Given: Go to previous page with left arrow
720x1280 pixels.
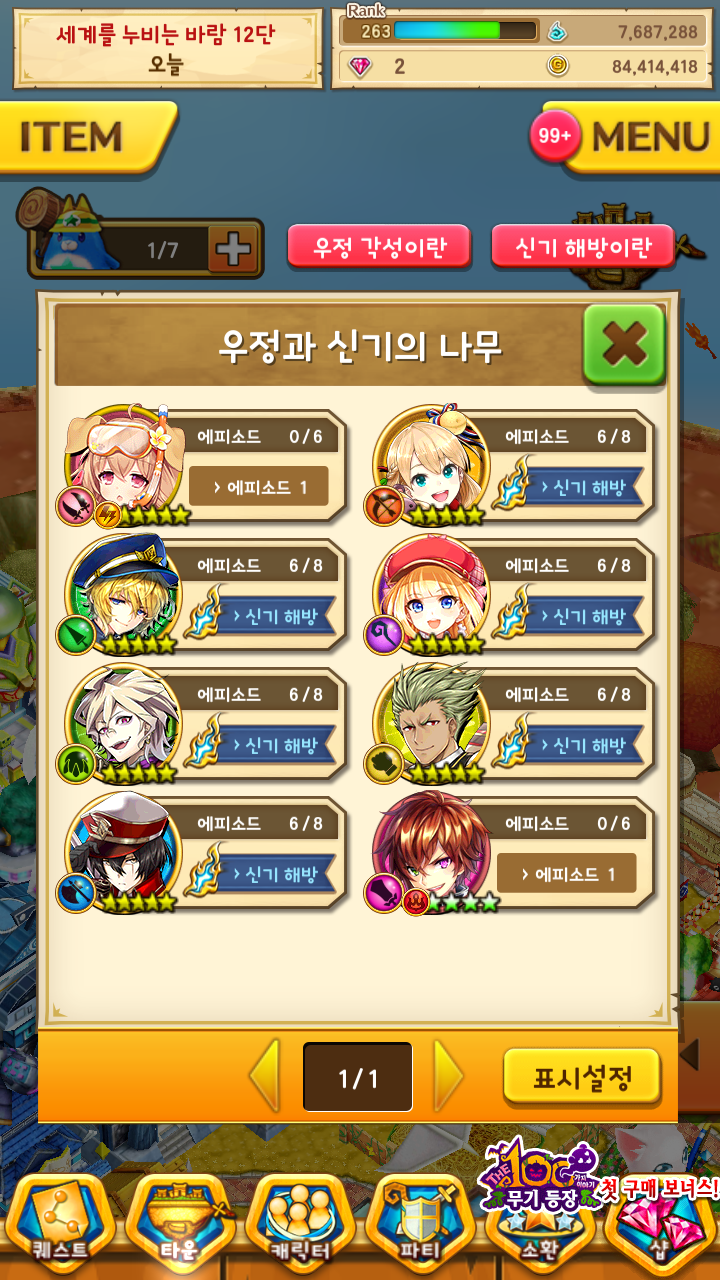Looking at the screenshot, I should click(x=265, y=1076).
